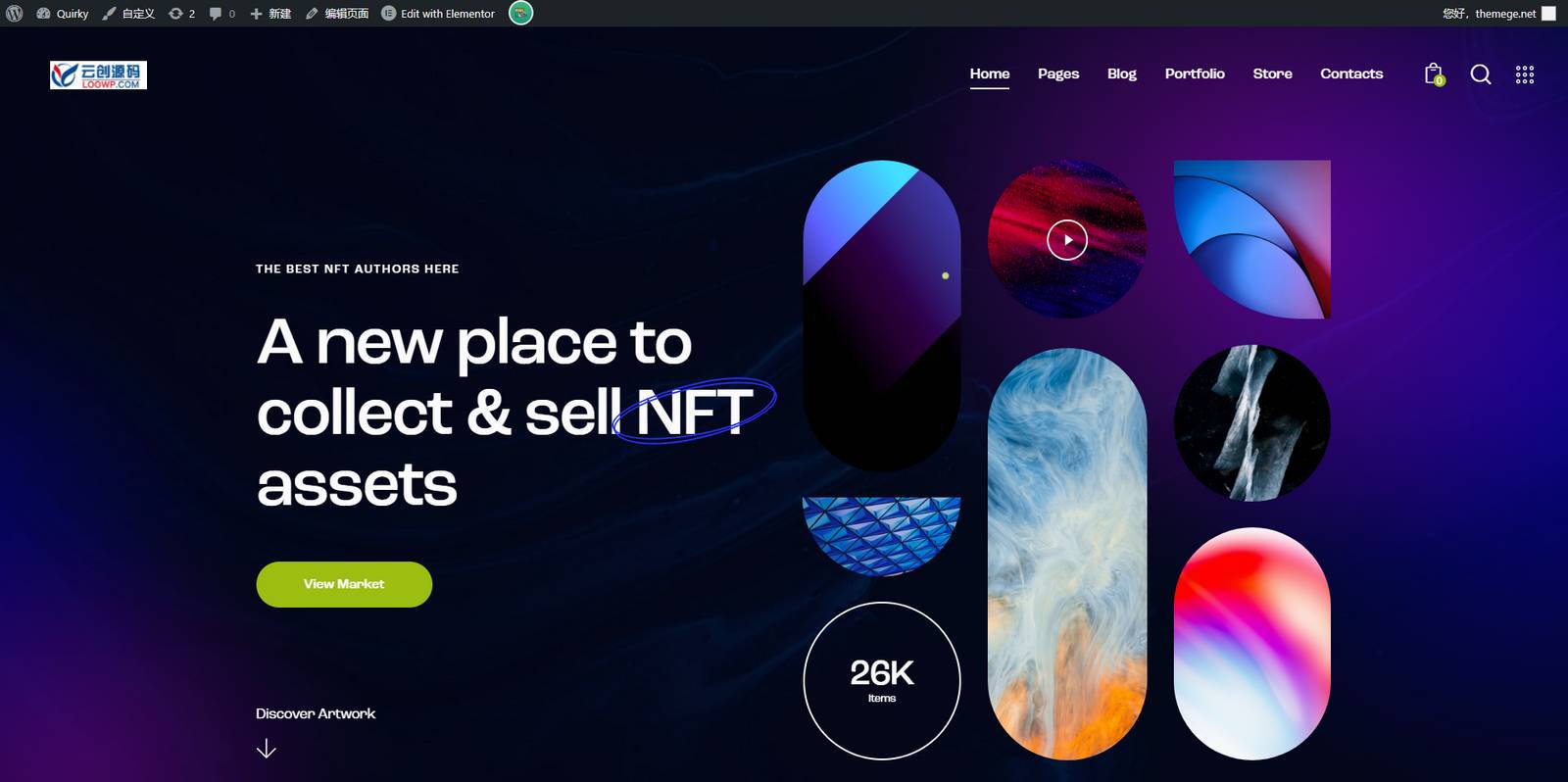Click the user avatar beside themege.net
This screenshot has width=1568, height=782.
pos(1548,13)
